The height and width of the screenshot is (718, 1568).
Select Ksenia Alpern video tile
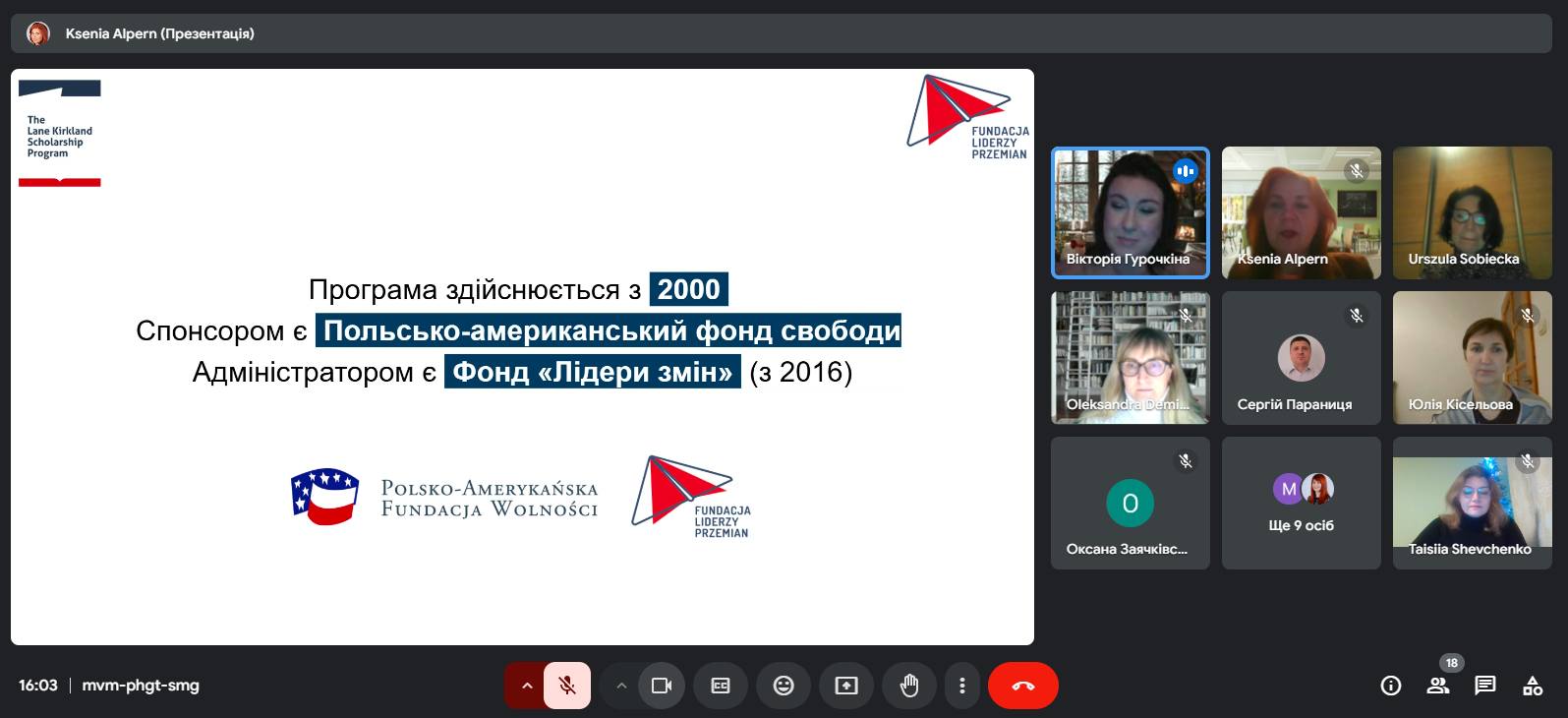pyautogui.click(x=1302, y=213)
